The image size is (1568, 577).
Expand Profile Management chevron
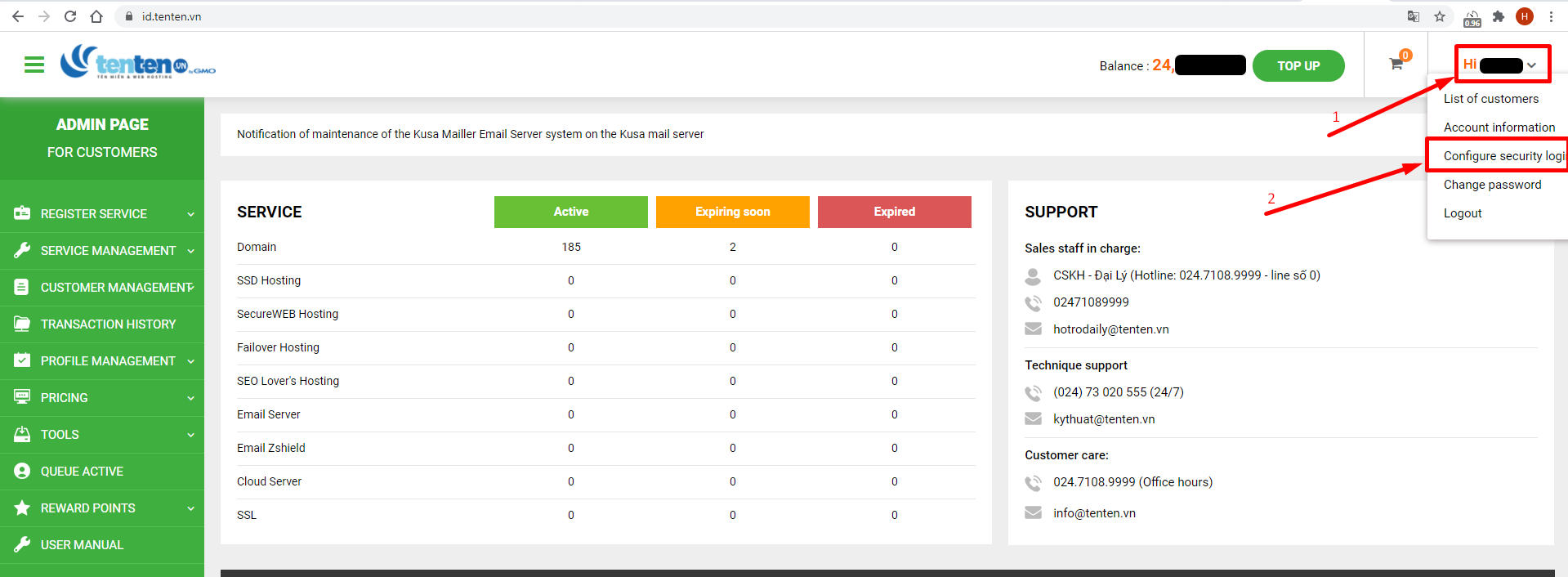[190, 361]
